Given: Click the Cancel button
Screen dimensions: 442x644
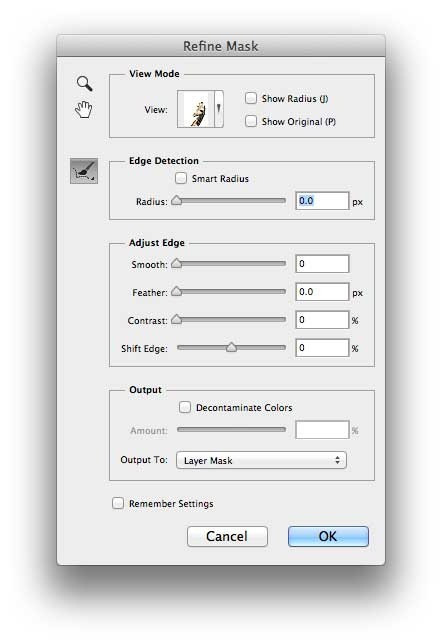Looking at the screenshot, I should click(x=227, y=536).
